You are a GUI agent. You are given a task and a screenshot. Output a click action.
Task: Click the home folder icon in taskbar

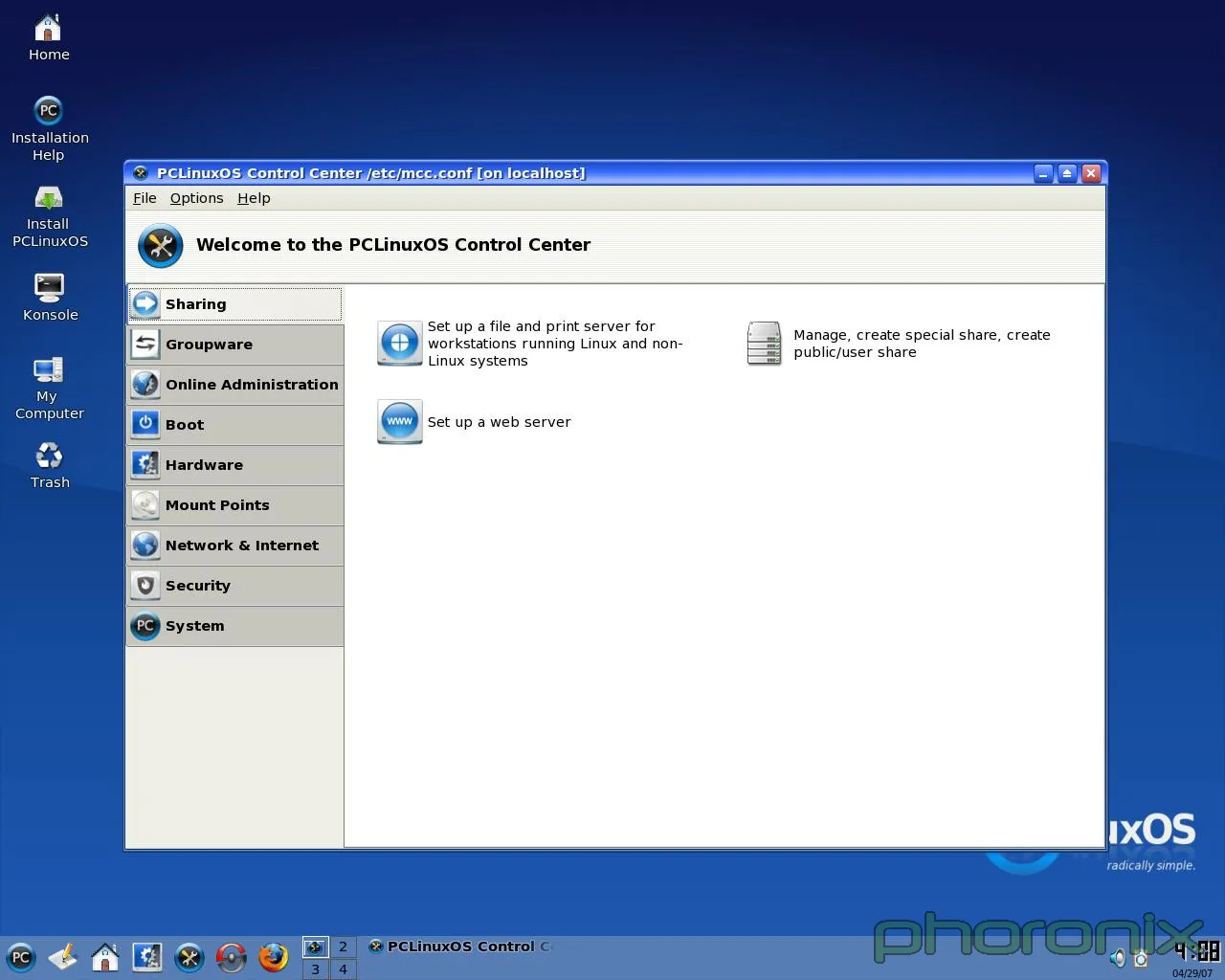(x=105, y=957)
